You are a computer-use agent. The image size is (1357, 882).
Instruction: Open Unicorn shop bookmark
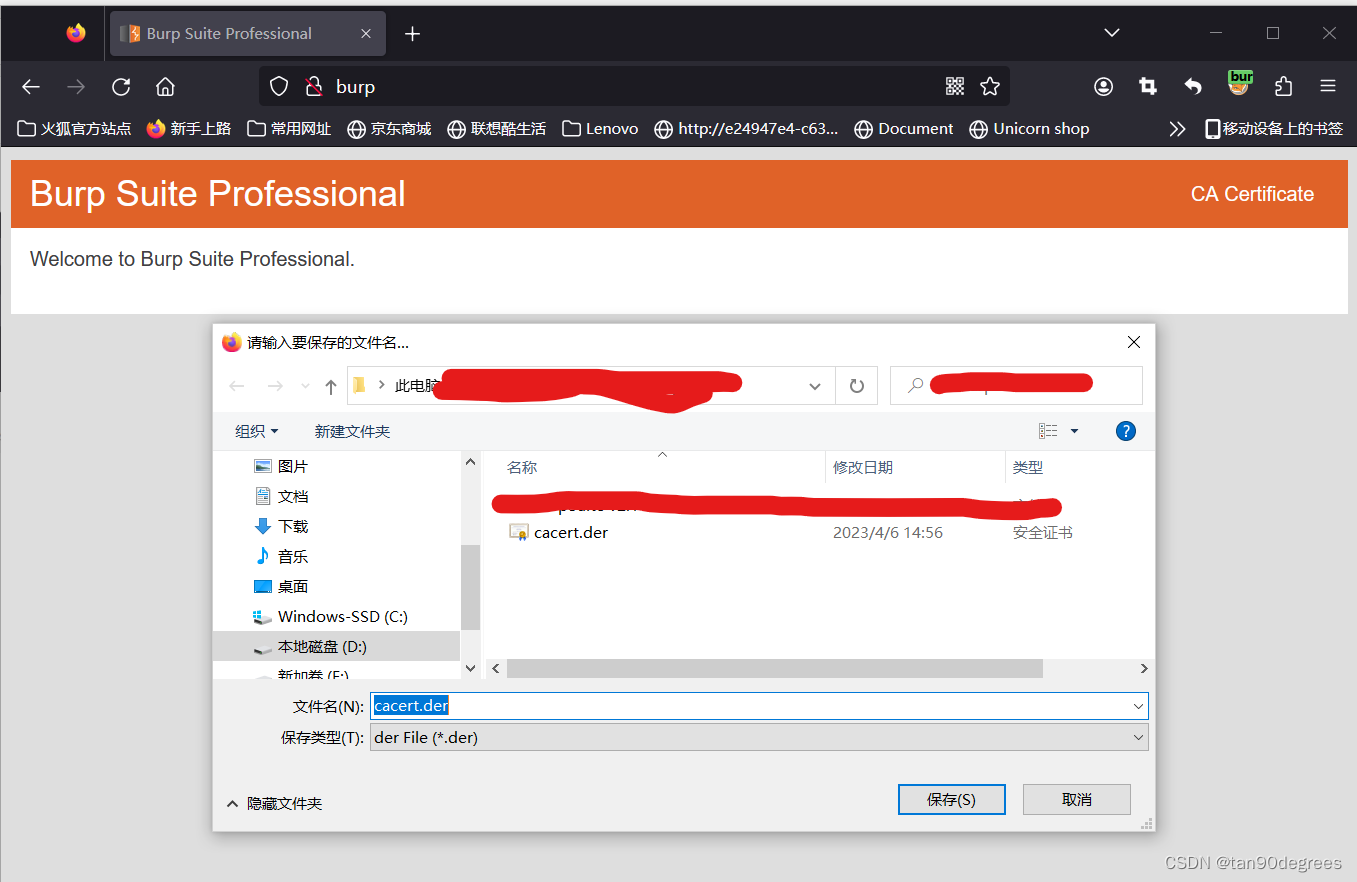1029,129
